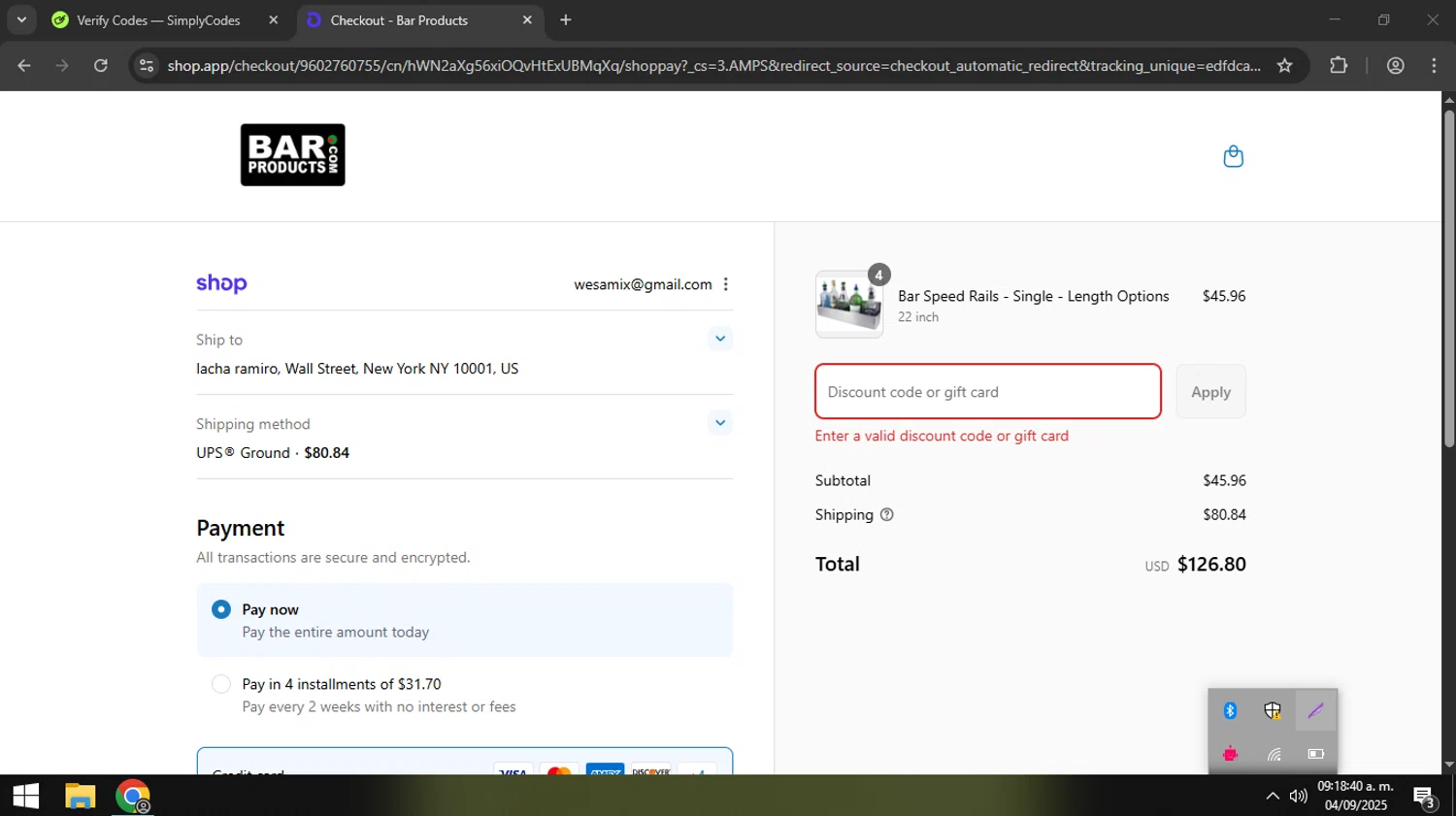Screen dimensions: 1456x816
Task: Go back with browser back arrow
Action: tap(24, 66)
